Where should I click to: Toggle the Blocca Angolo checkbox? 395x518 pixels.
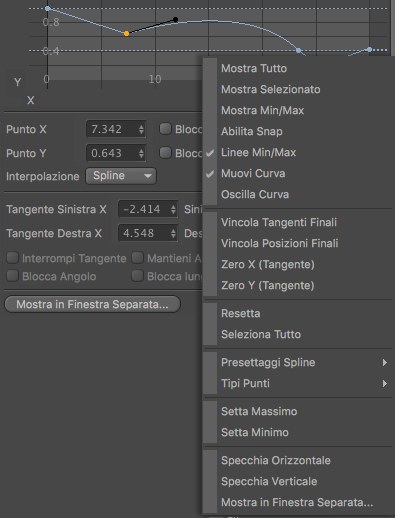(x=13, y=276)
